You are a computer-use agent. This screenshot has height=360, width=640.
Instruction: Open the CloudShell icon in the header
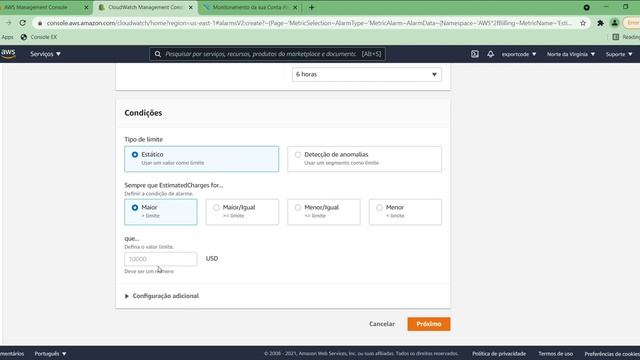click(475, 54)
